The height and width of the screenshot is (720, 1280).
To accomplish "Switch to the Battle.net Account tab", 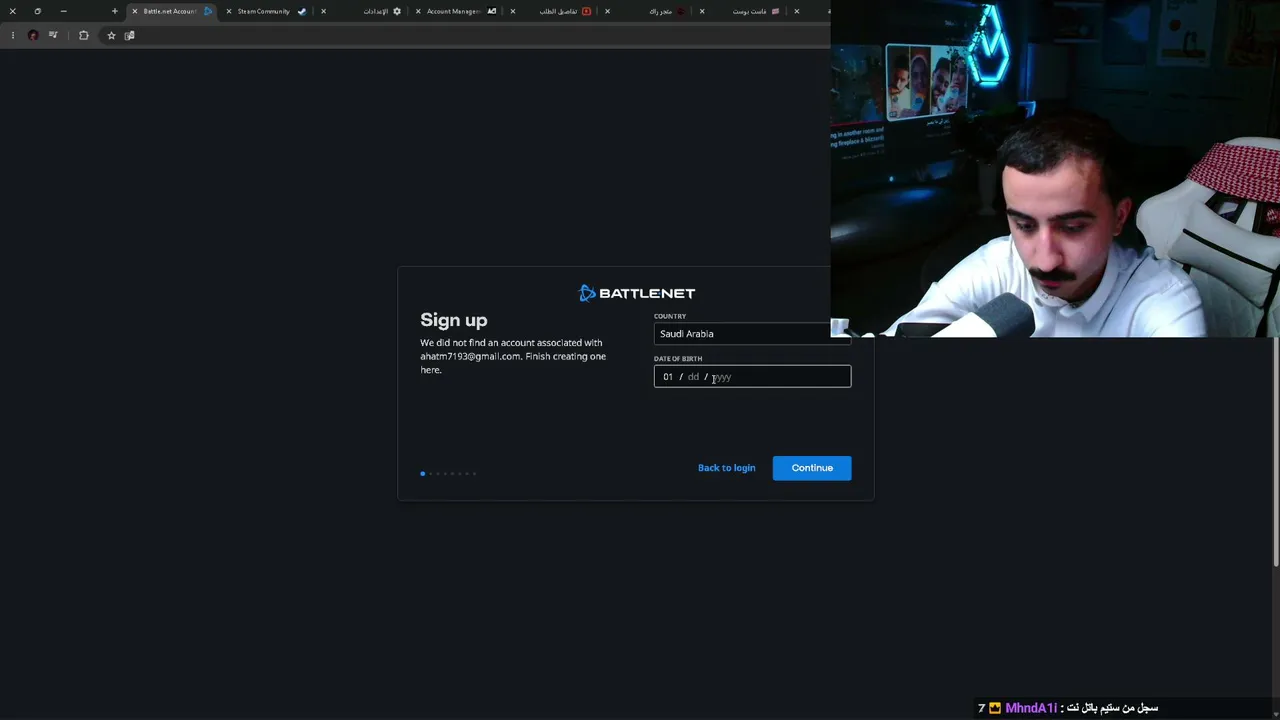I will point(172,11).
